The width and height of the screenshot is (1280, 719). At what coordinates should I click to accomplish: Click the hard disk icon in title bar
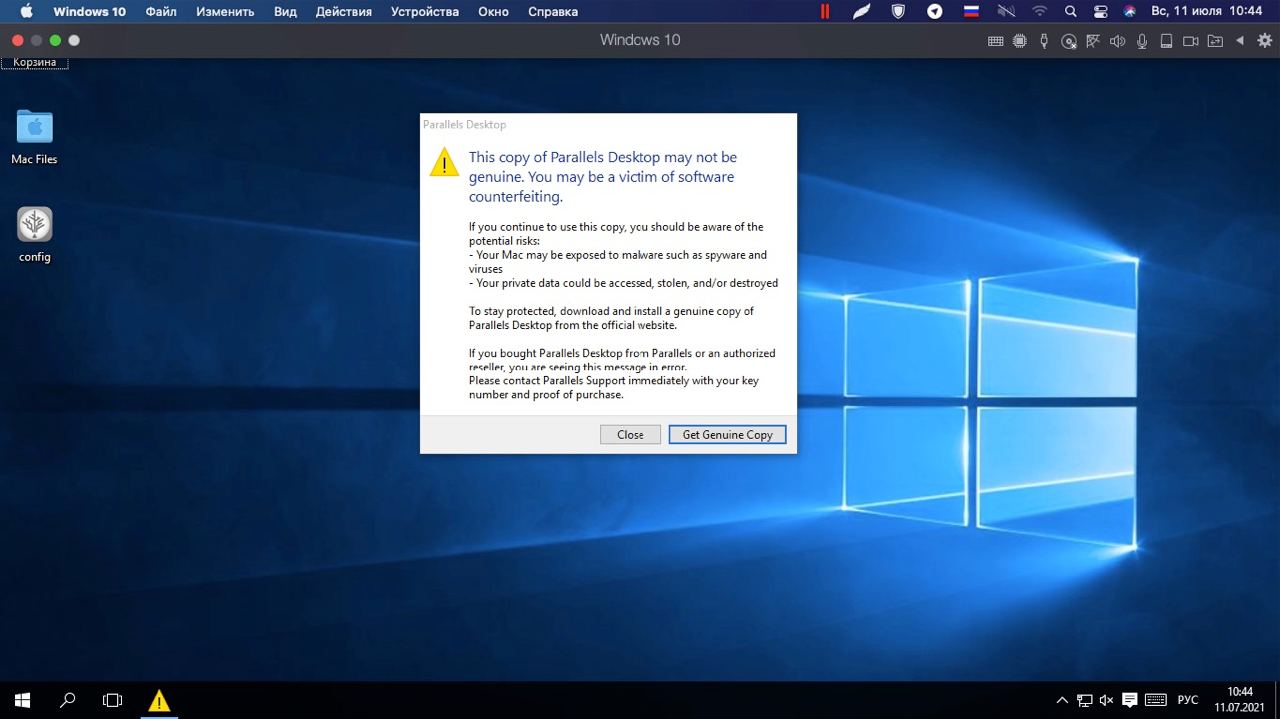tap(1166, 41)
